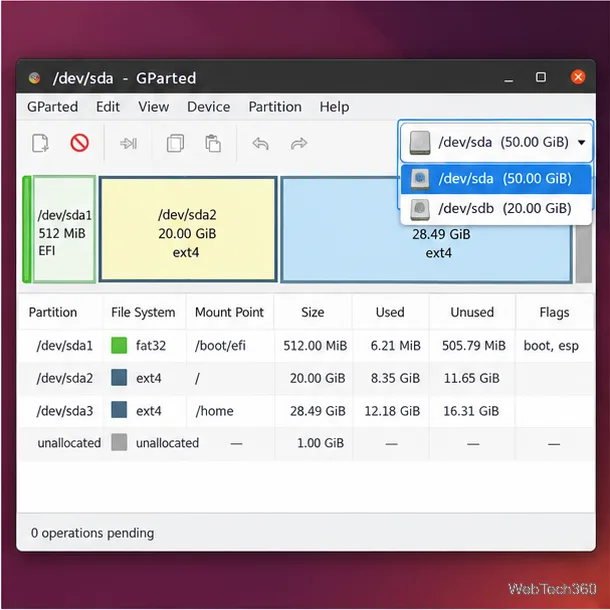Click the 28.49 GiB size cell in table
The height and width of the screenshot is (610, 610).
coord(317,411)
